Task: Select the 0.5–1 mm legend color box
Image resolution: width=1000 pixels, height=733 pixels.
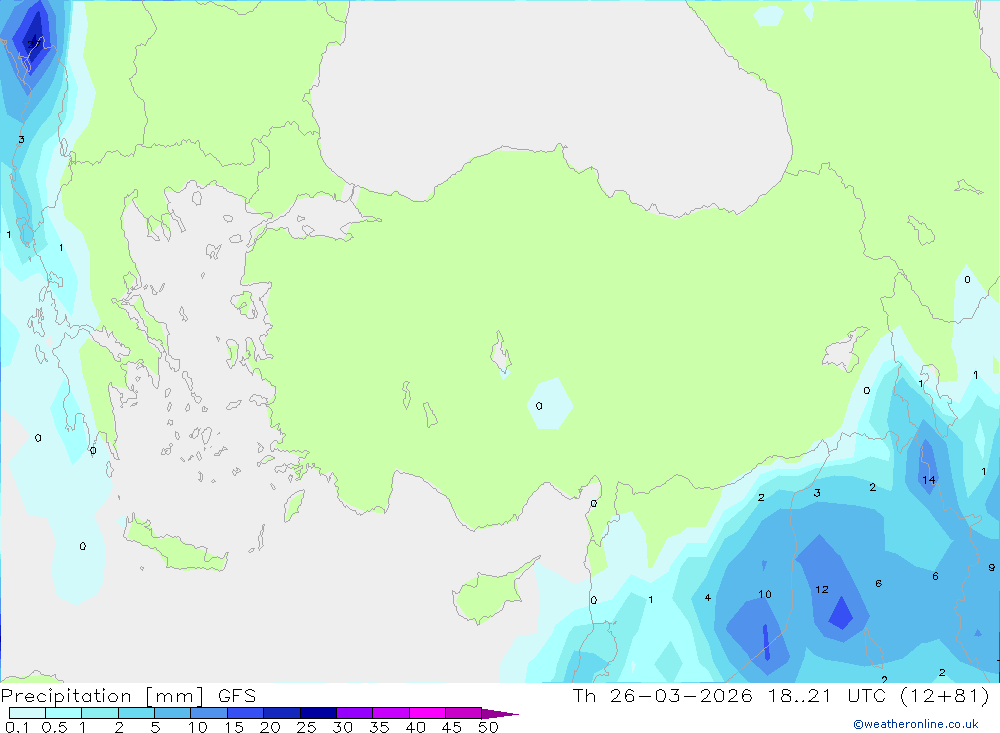Action: pos(64,713)
